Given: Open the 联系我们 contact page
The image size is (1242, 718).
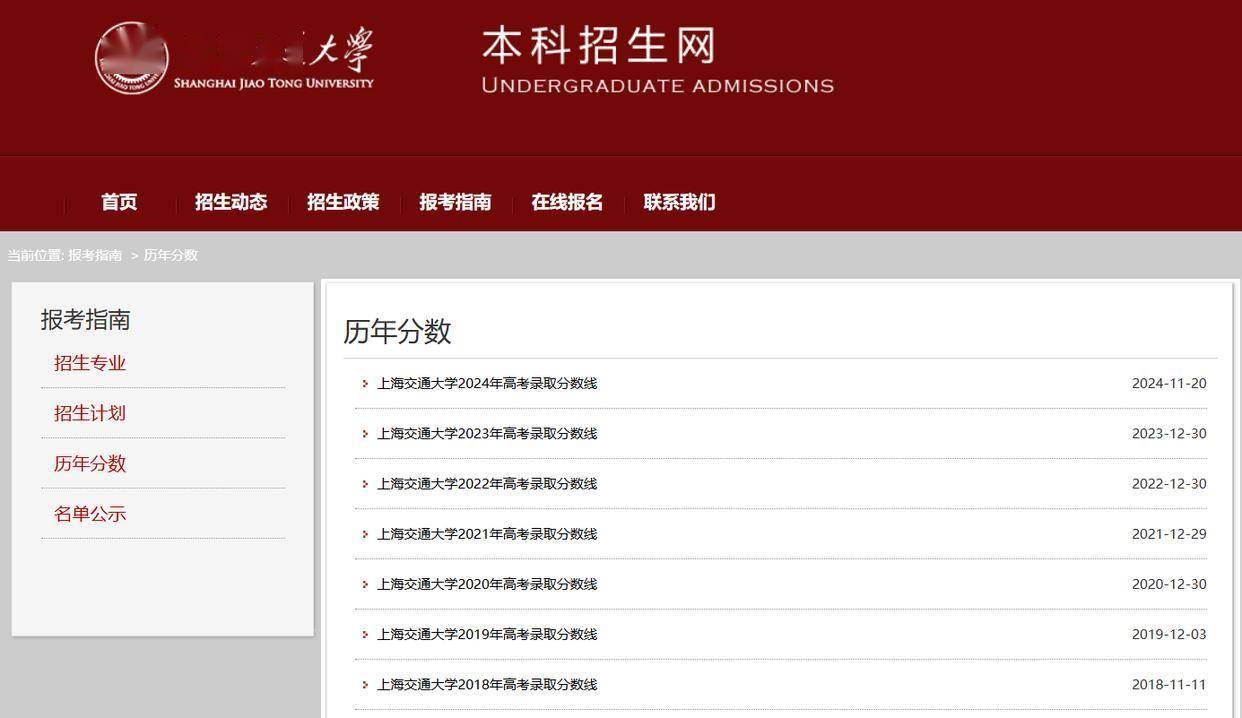Looking at the screenshot, I should point(679,202).
